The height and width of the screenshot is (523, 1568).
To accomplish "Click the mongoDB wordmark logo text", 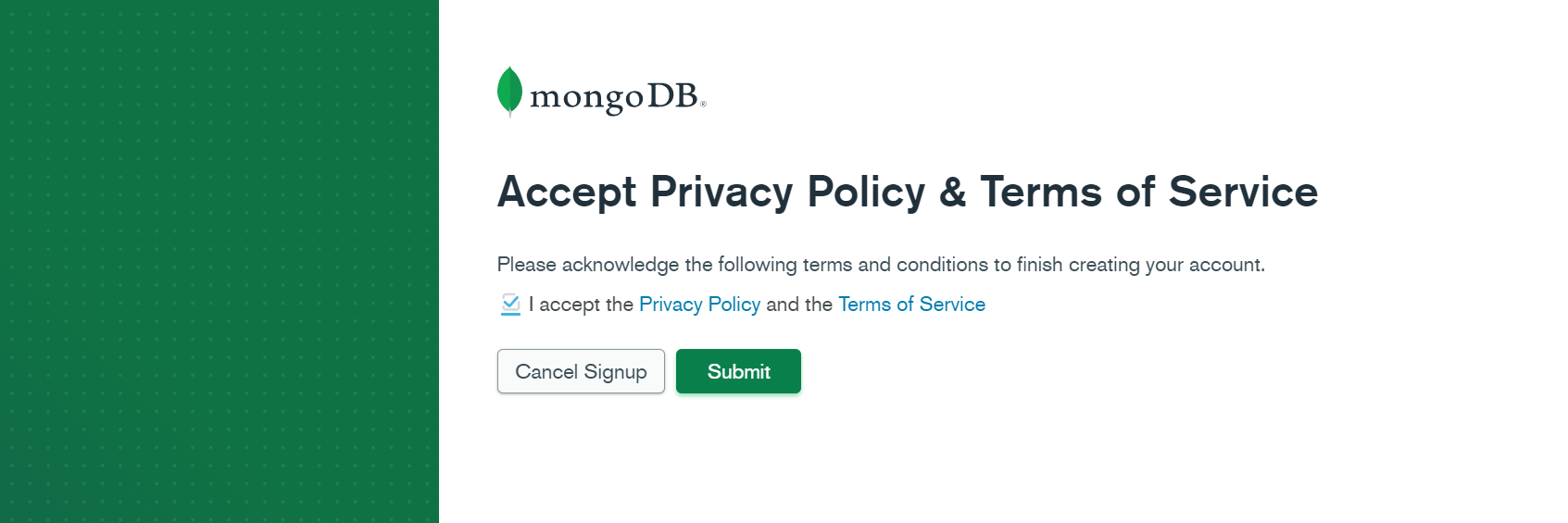I will 613,97.
